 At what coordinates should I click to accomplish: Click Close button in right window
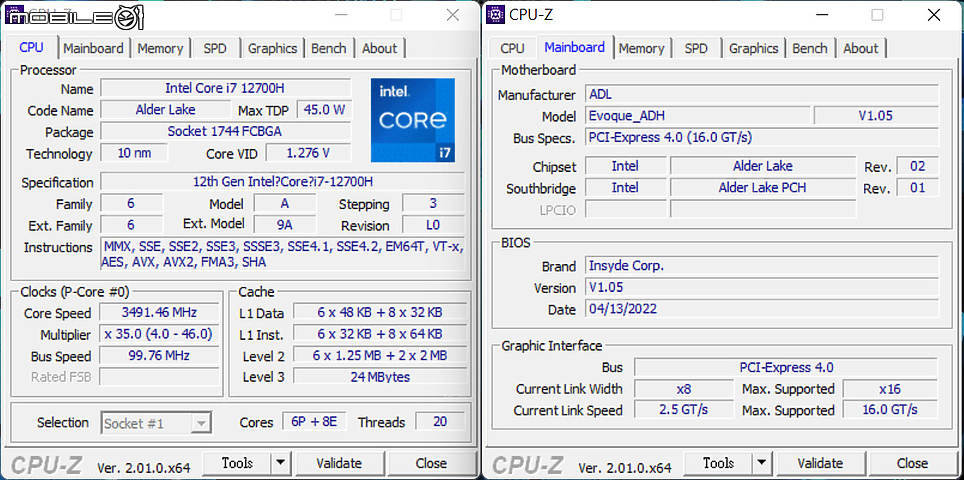point(912,463)
